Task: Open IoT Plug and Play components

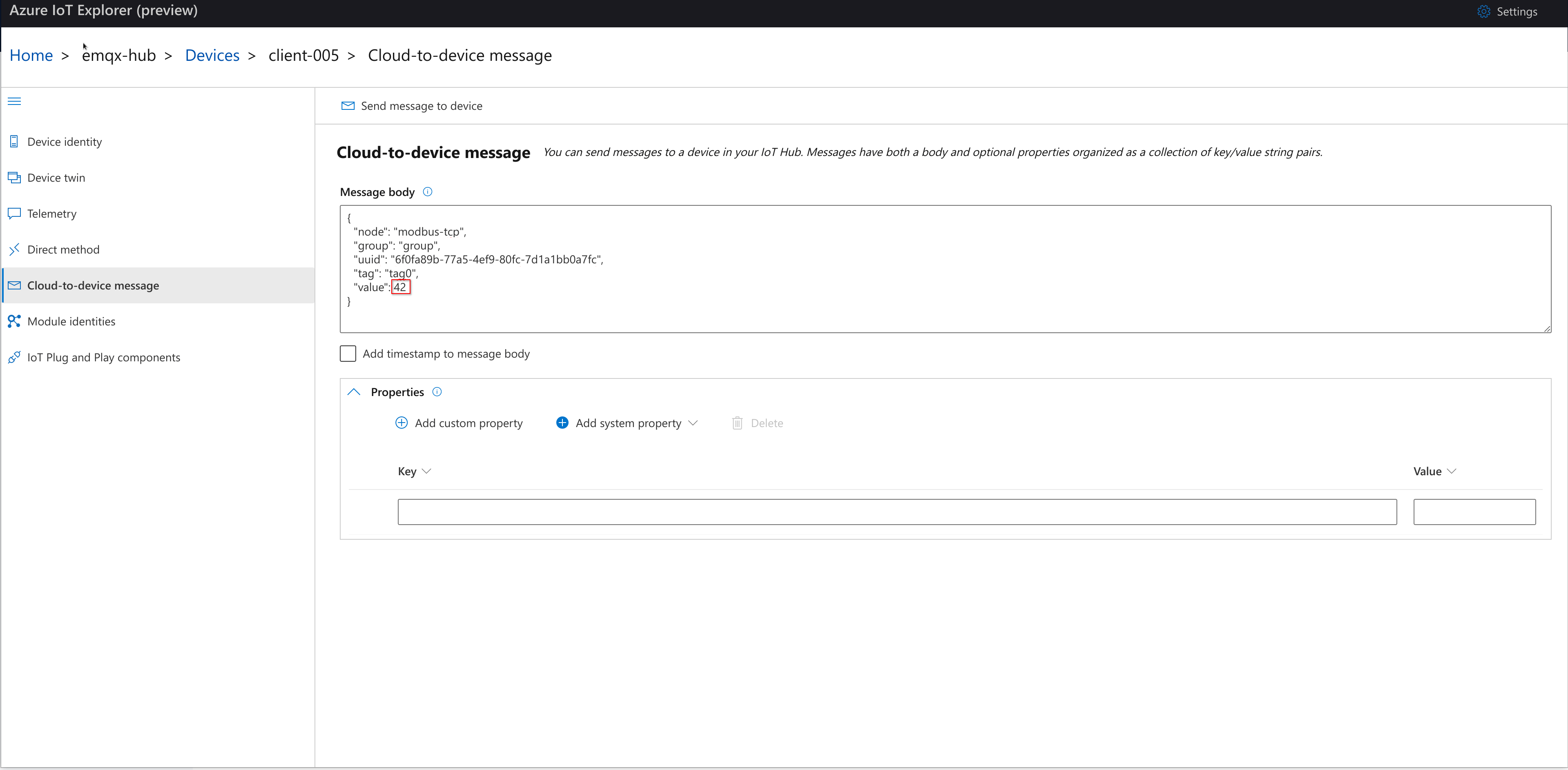Action: 104,357
